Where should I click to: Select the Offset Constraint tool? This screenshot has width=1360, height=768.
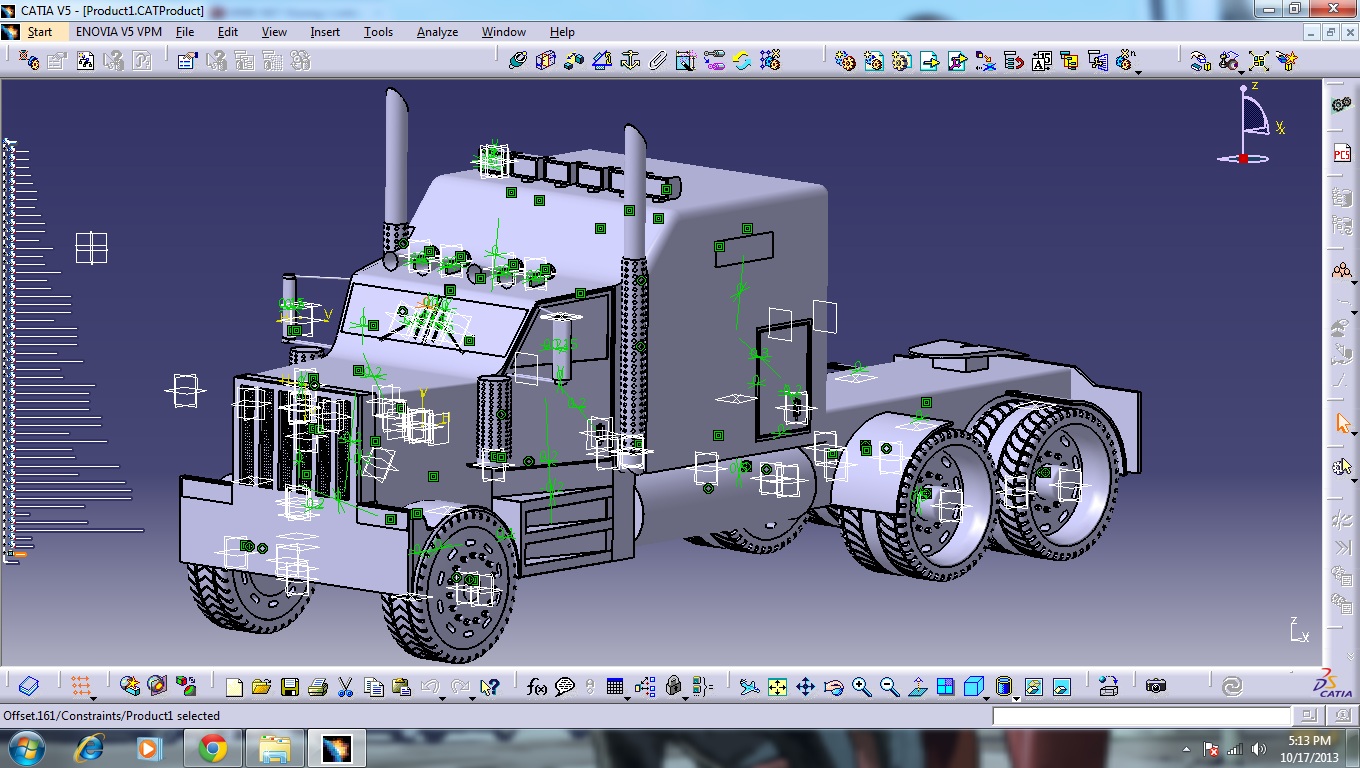pos(573,61)
